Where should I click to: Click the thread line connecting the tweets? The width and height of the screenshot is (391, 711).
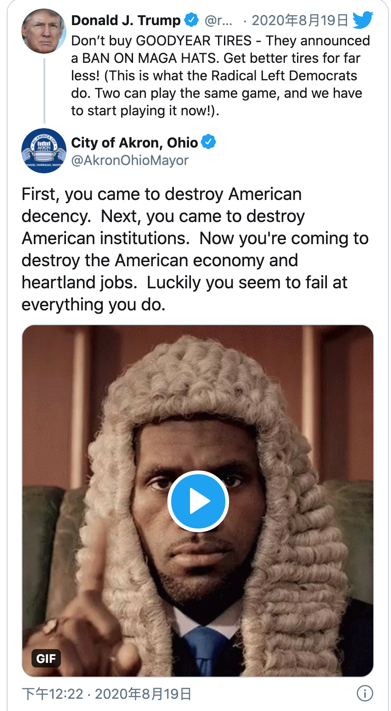click(x=44, y=91)
